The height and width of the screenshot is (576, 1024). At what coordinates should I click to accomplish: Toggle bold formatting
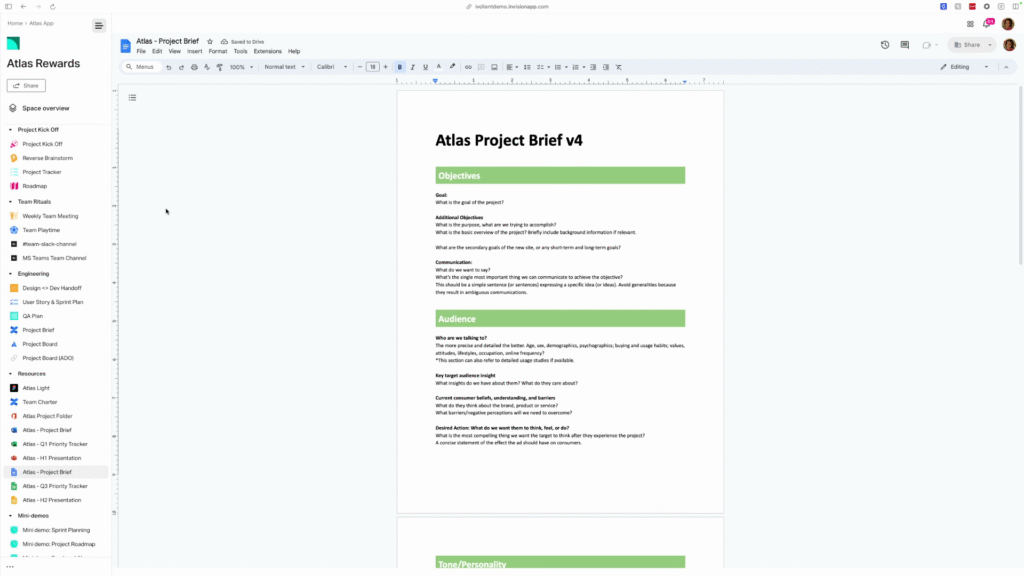[x=400, y=67]
